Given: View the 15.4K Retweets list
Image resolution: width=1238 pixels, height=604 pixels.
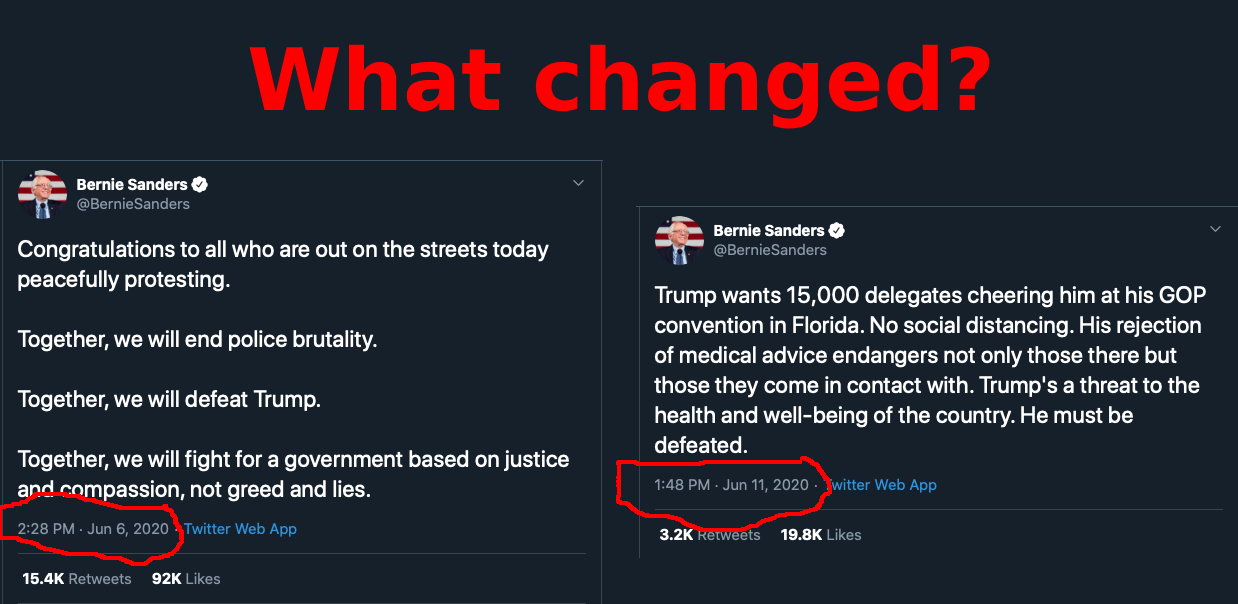Looking at the screenshot, I should (x=77, y=579).
